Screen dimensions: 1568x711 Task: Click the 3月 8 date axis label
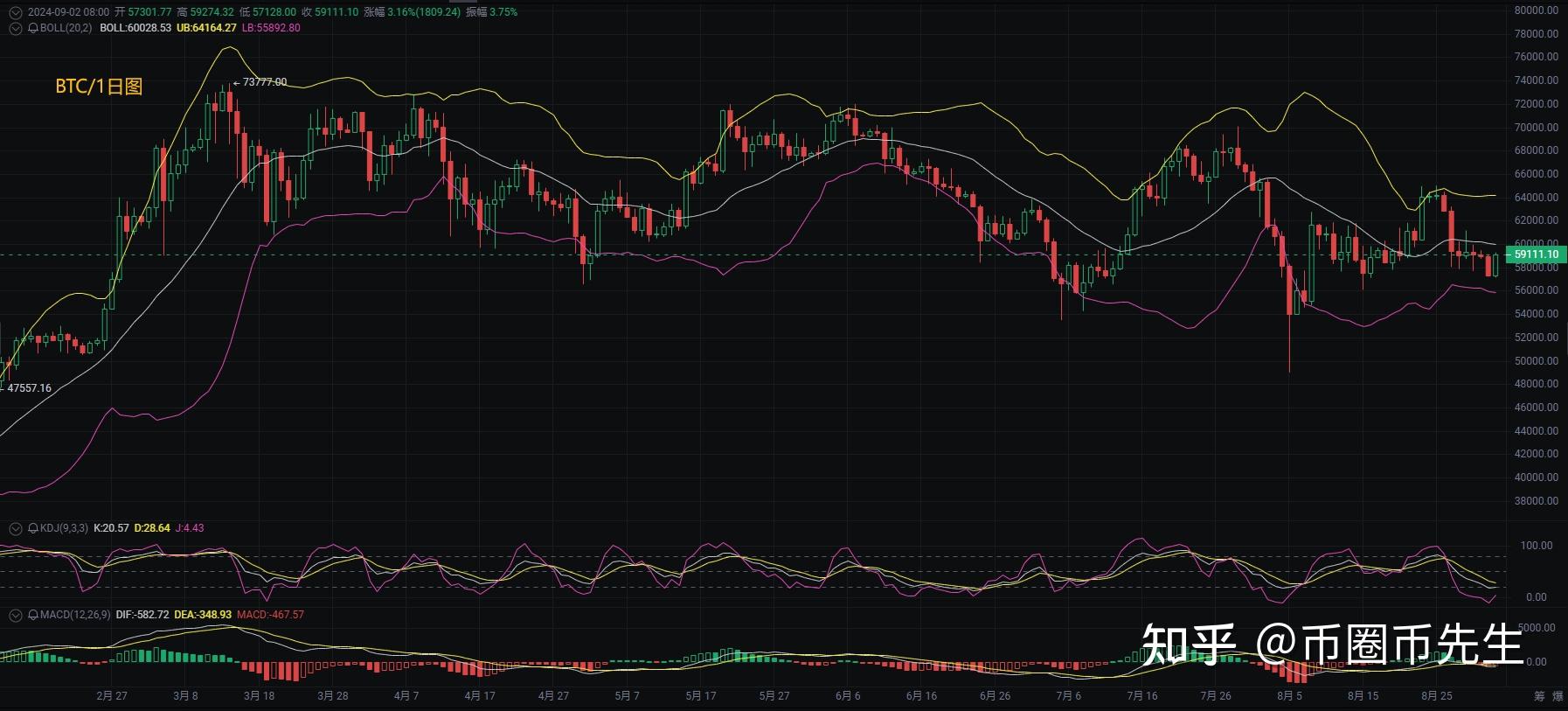pyautogui.click(x=185, y=696)
